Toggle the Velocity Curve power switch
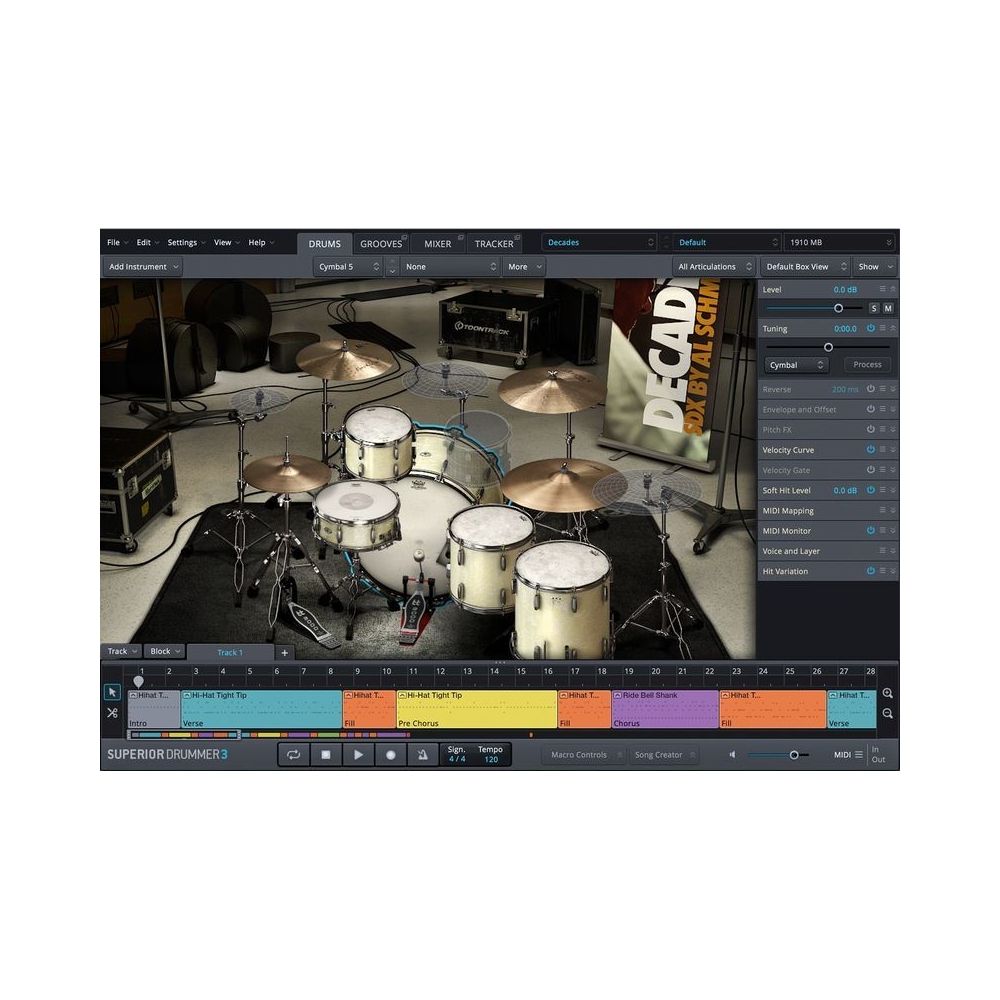Image resolution: width=1000 pixels, height=1000 pixels. (869, 449)
